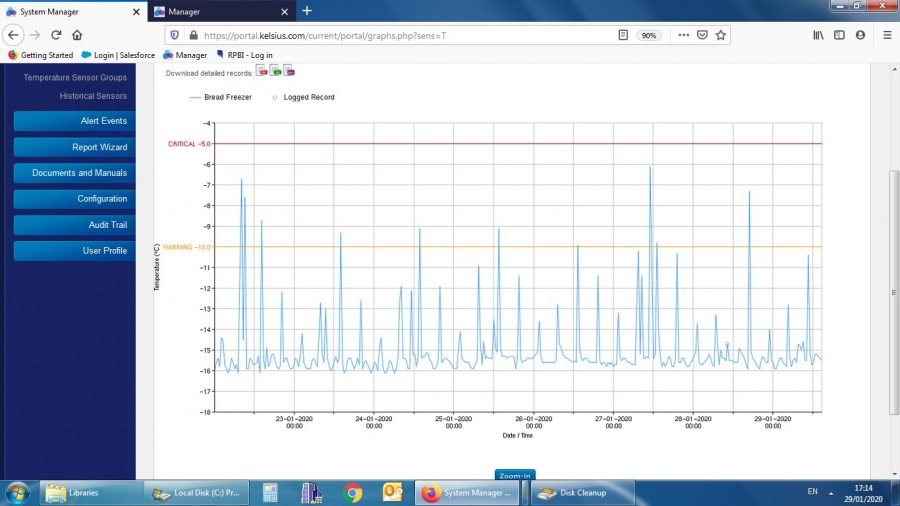Screen dimensions: 900x506
Task: Download detailed records using the purple file icon
Action: [x=289, y=71]
